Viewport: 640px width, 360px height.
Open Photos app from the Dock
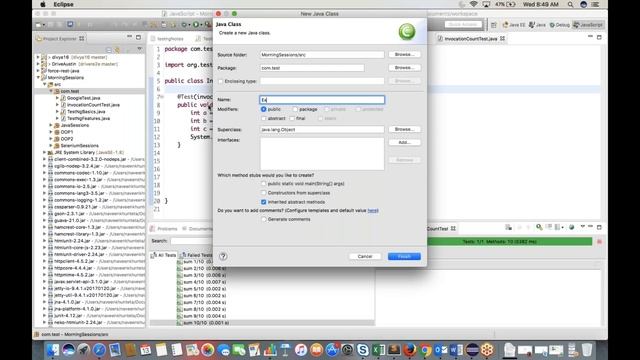click(208, 350)
